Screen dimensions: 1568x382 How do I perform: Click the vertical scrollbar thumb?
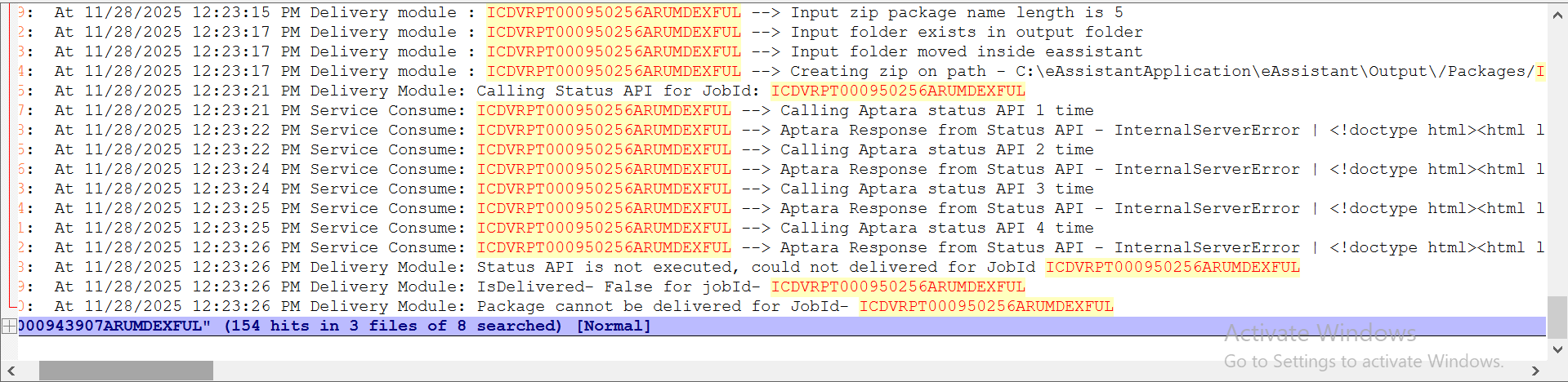click(x=1557, y=315)
